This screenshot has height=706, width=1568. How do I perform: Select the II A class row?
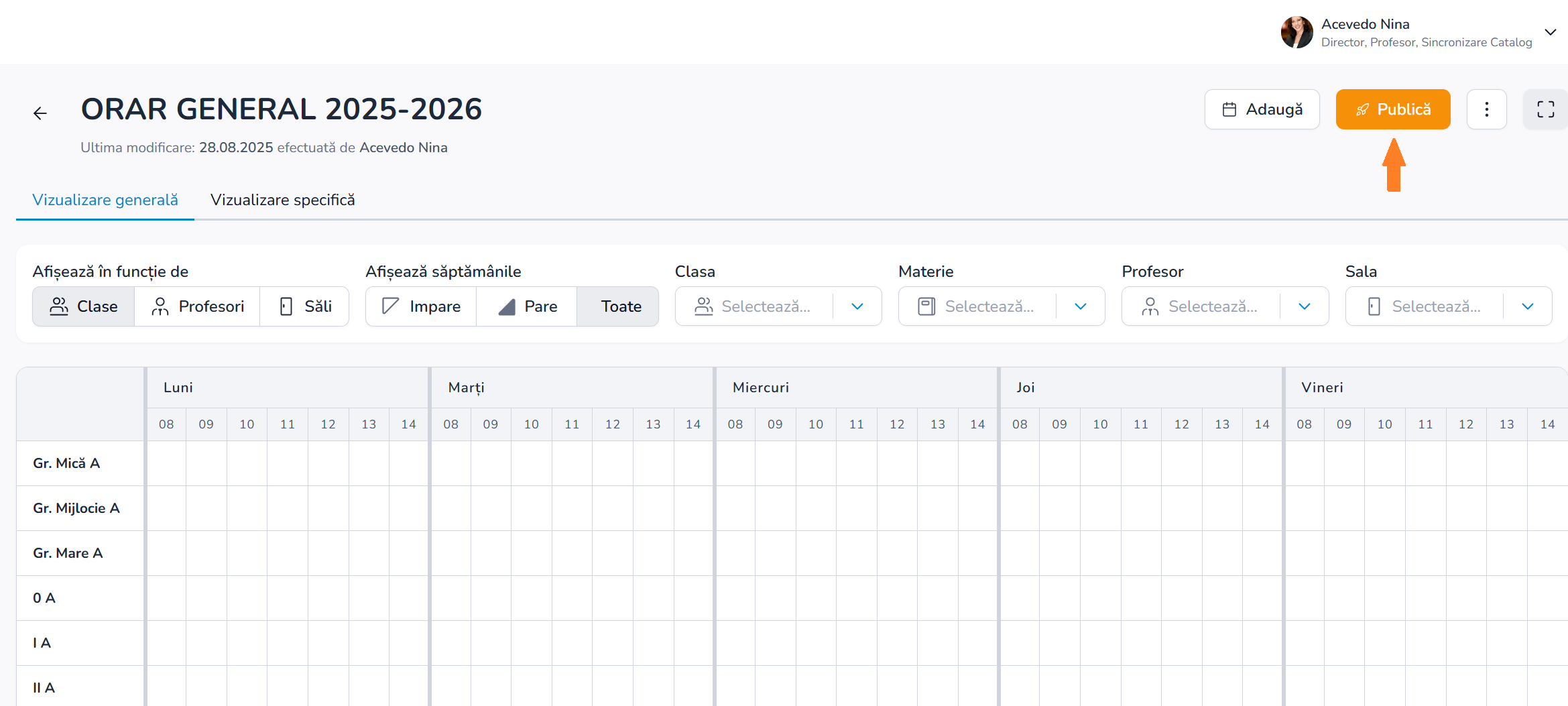tap(44, 688)
